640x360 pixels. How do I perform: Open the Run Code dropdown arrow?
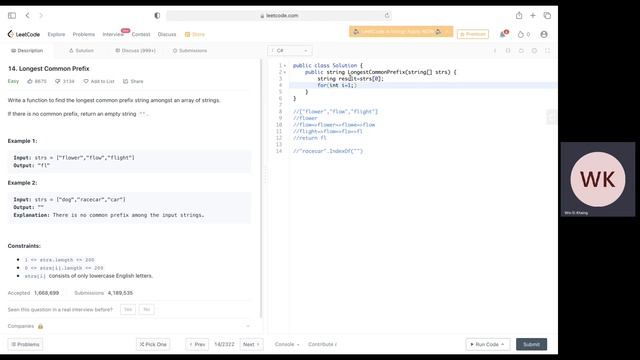pyautogui.click(x=503, y=344)
